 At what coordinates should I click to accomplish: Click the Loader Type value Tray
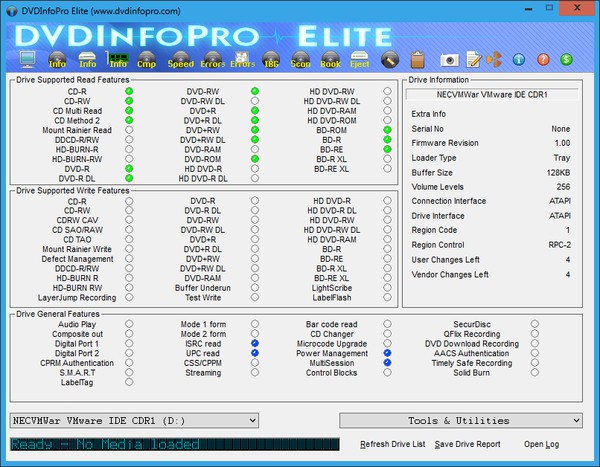pos(562,158)
